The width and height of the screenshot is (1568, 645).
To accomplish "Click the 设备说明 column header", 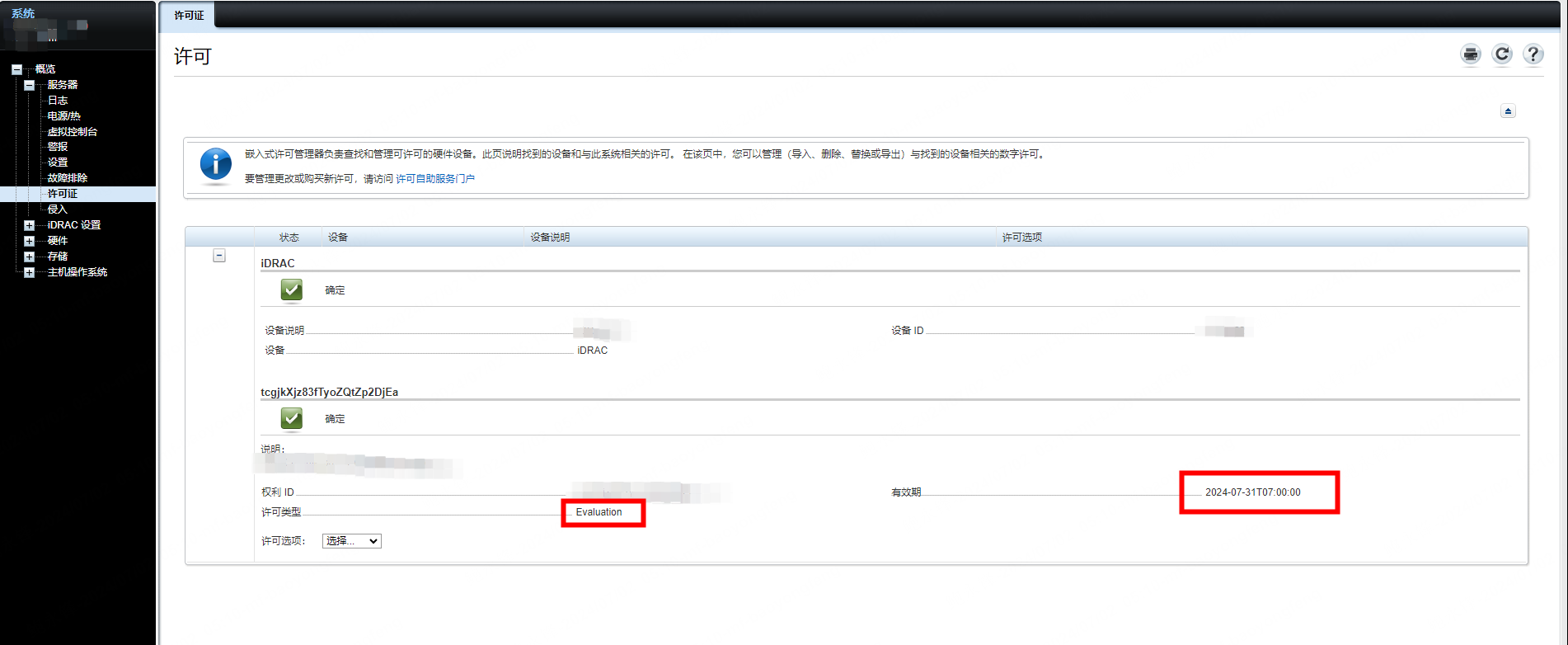I will (x=551, y=238).
